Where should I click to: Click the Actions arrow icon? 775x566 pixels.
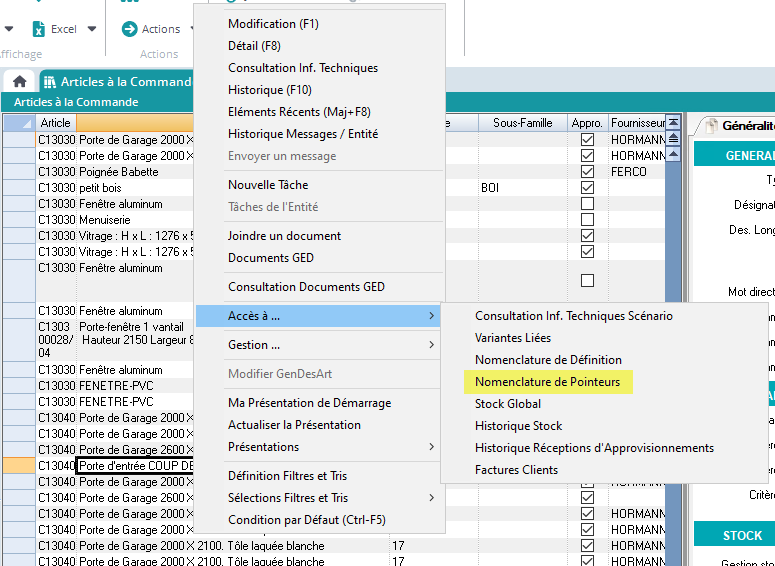coord(129,29)
